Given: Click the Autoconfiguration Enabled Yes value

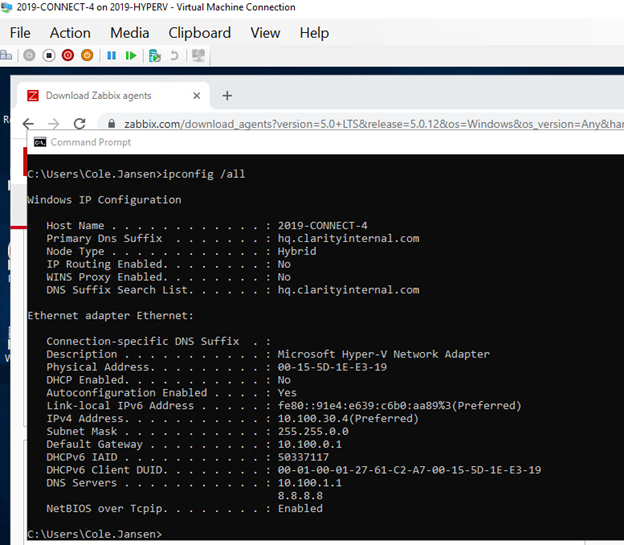Looking at the screenshot, I should (x=287, y=393).
